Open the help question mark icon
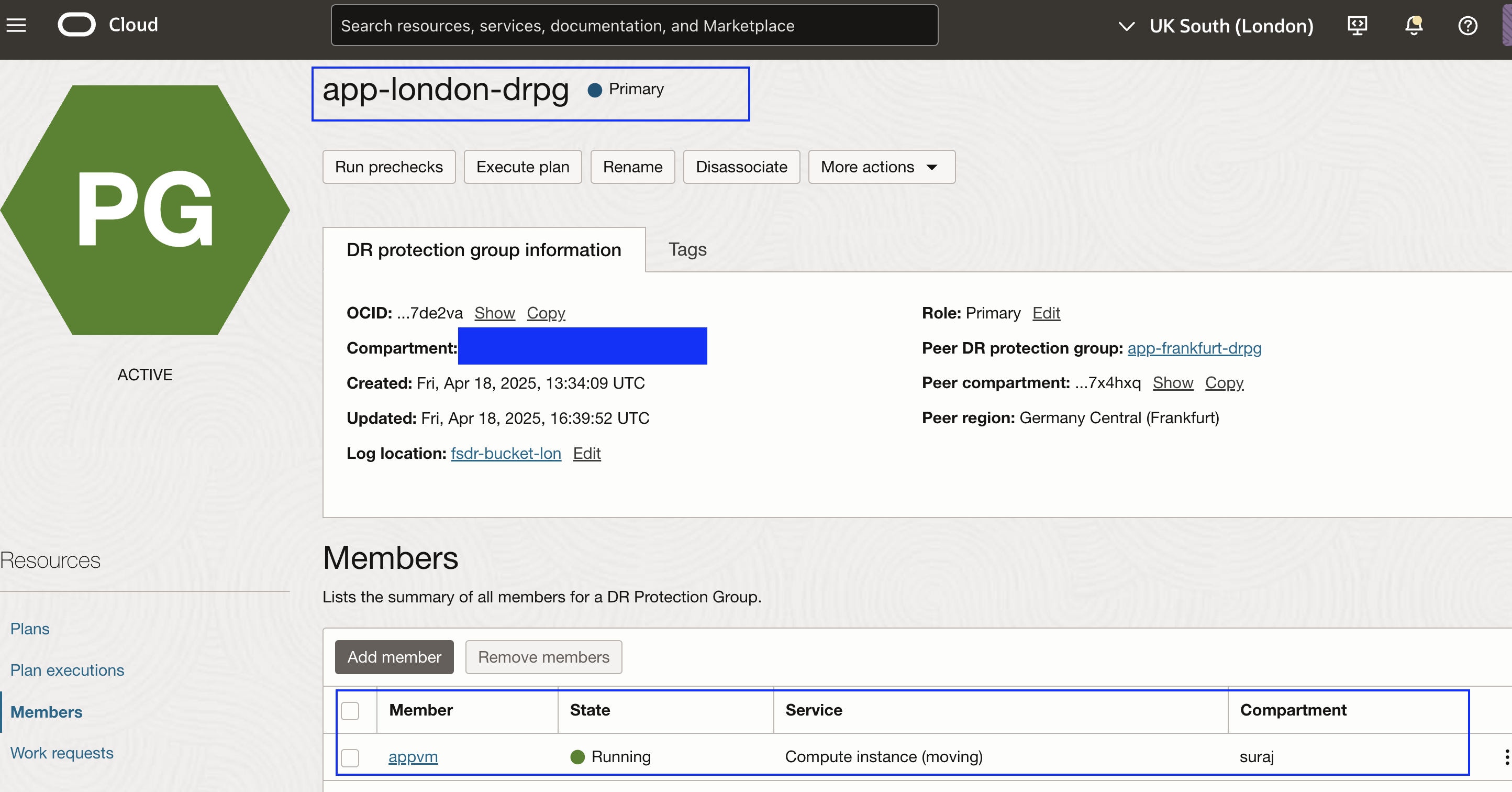1512x792 pixels. [x=1467, y=25]
